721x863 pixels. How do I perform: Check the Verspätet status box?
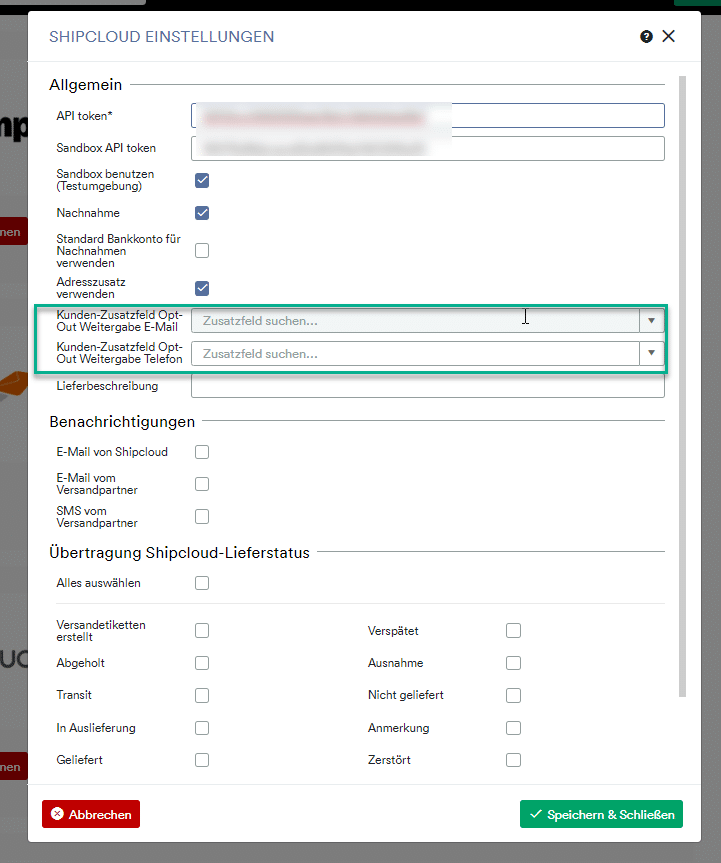514,630
